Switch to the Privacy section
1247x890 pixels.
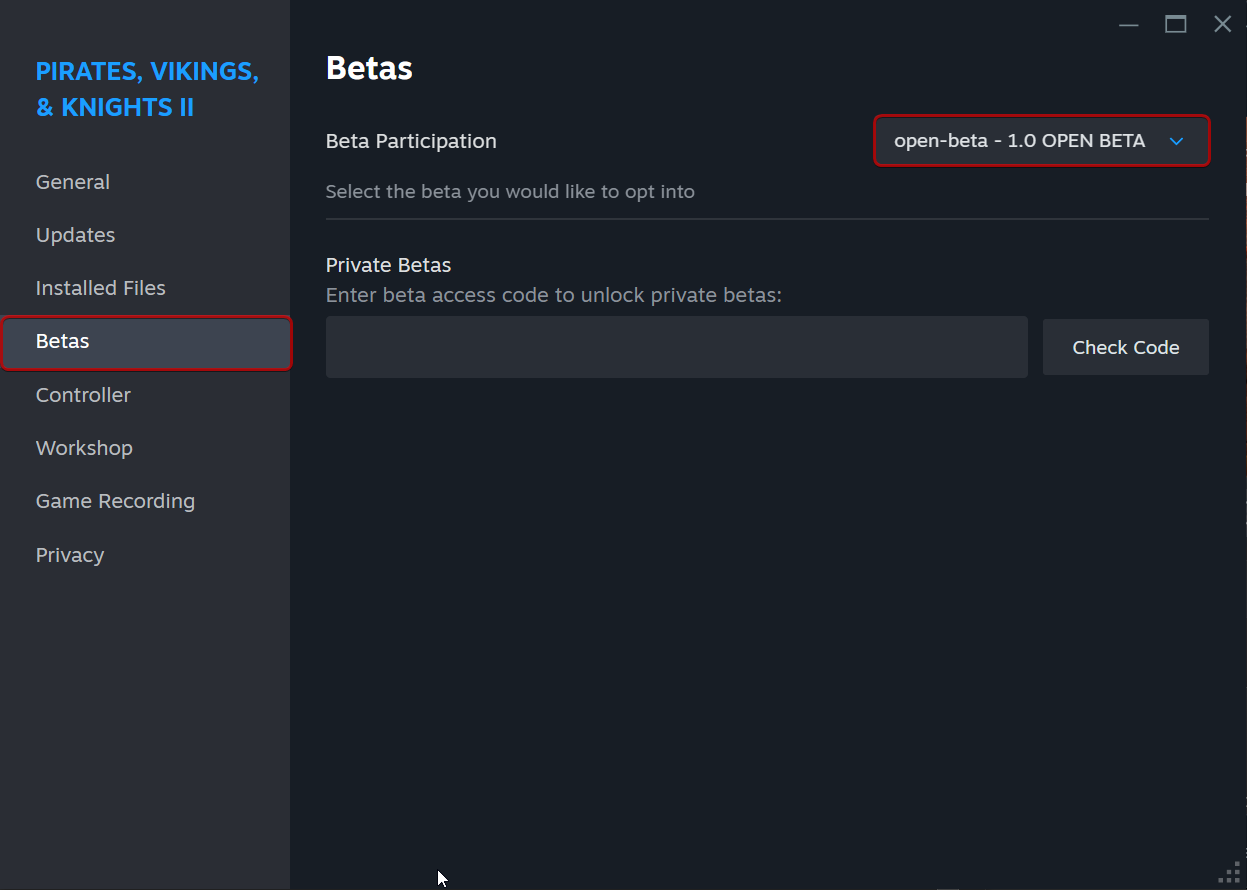click(x=70, y=555)
